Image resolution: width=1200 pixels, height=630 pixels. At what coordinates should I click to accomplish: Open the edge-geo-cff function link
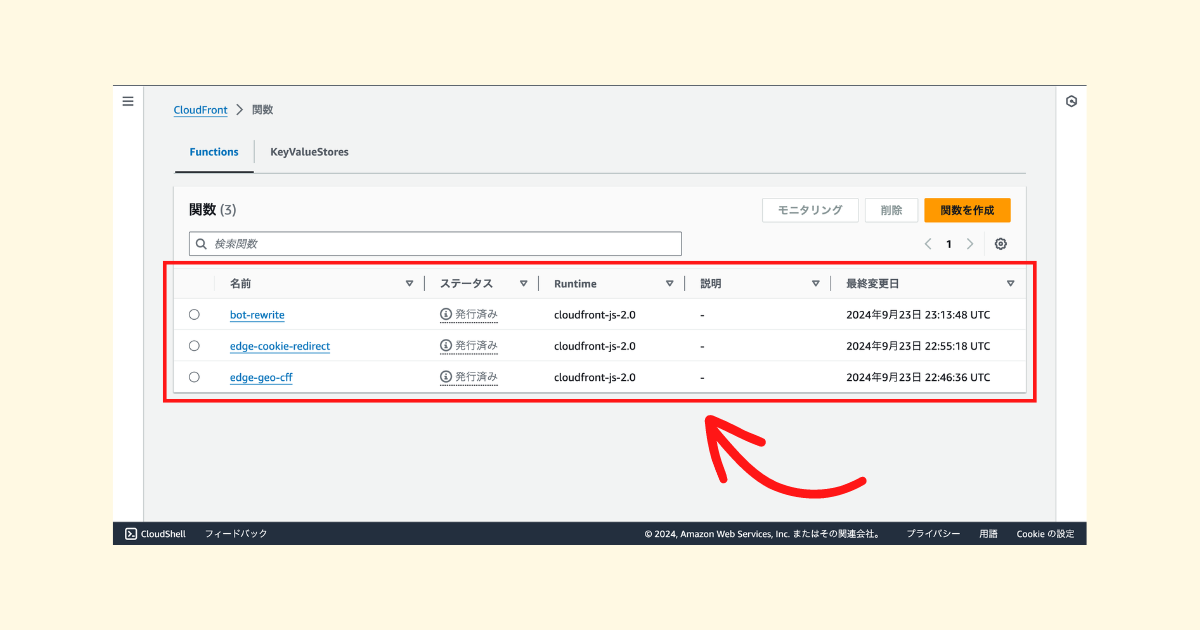tap(261, 378)
